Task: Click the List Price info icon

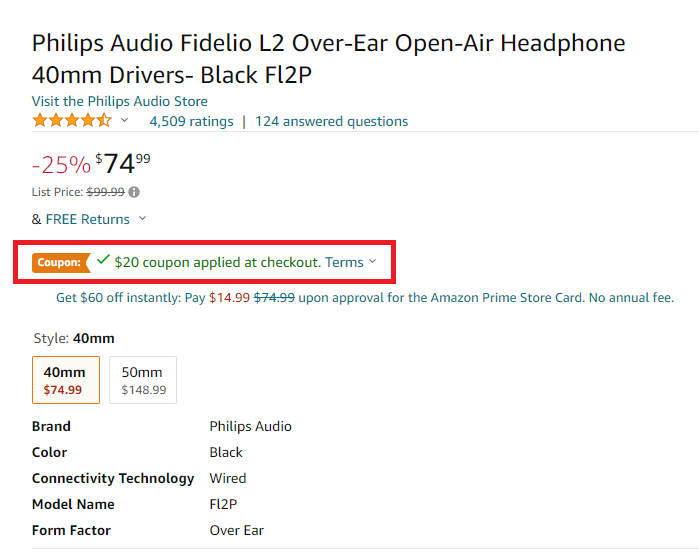Action: click(134, 192)
